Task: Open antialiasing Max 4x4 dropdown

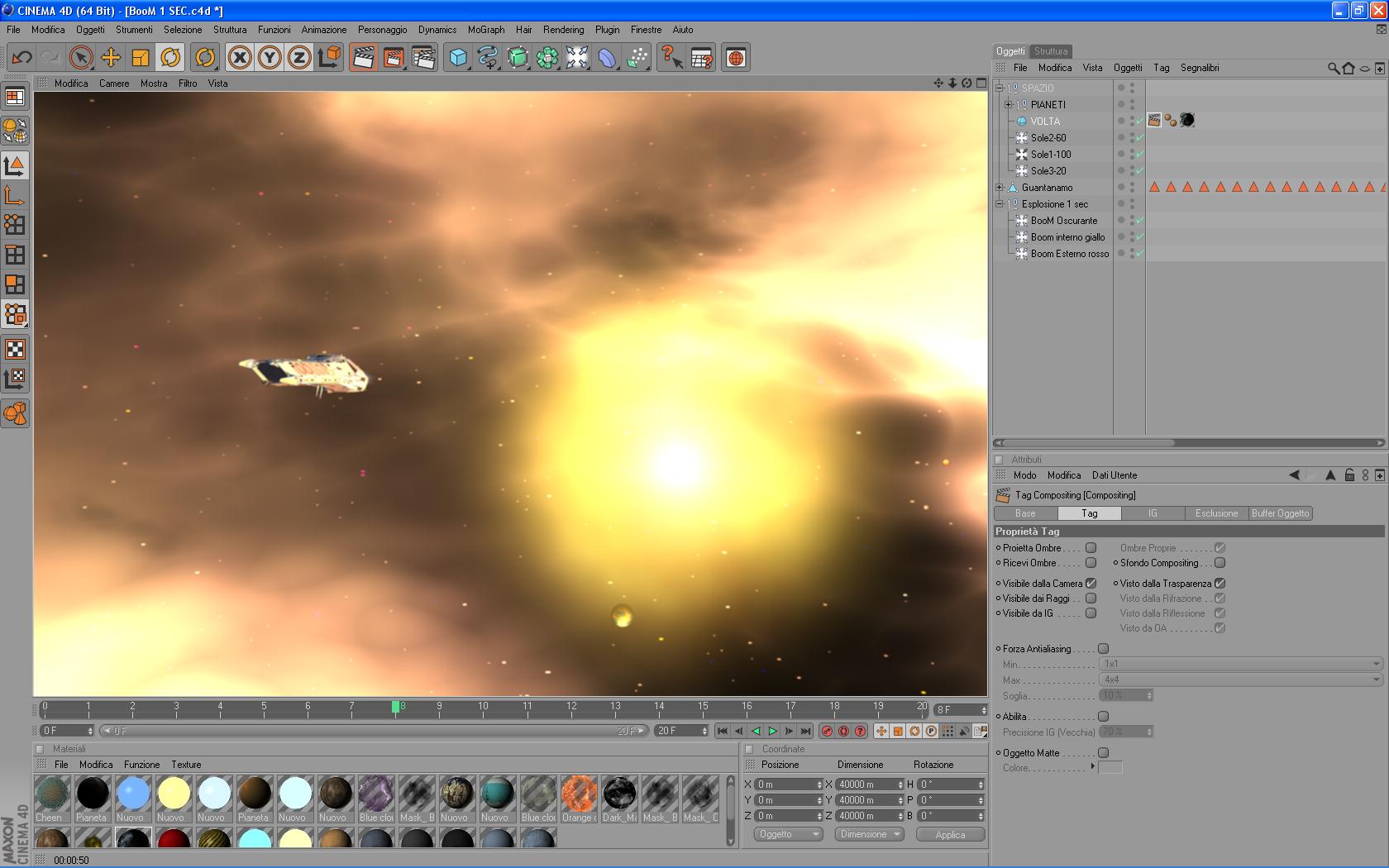Action: [x=1240, y=679]
